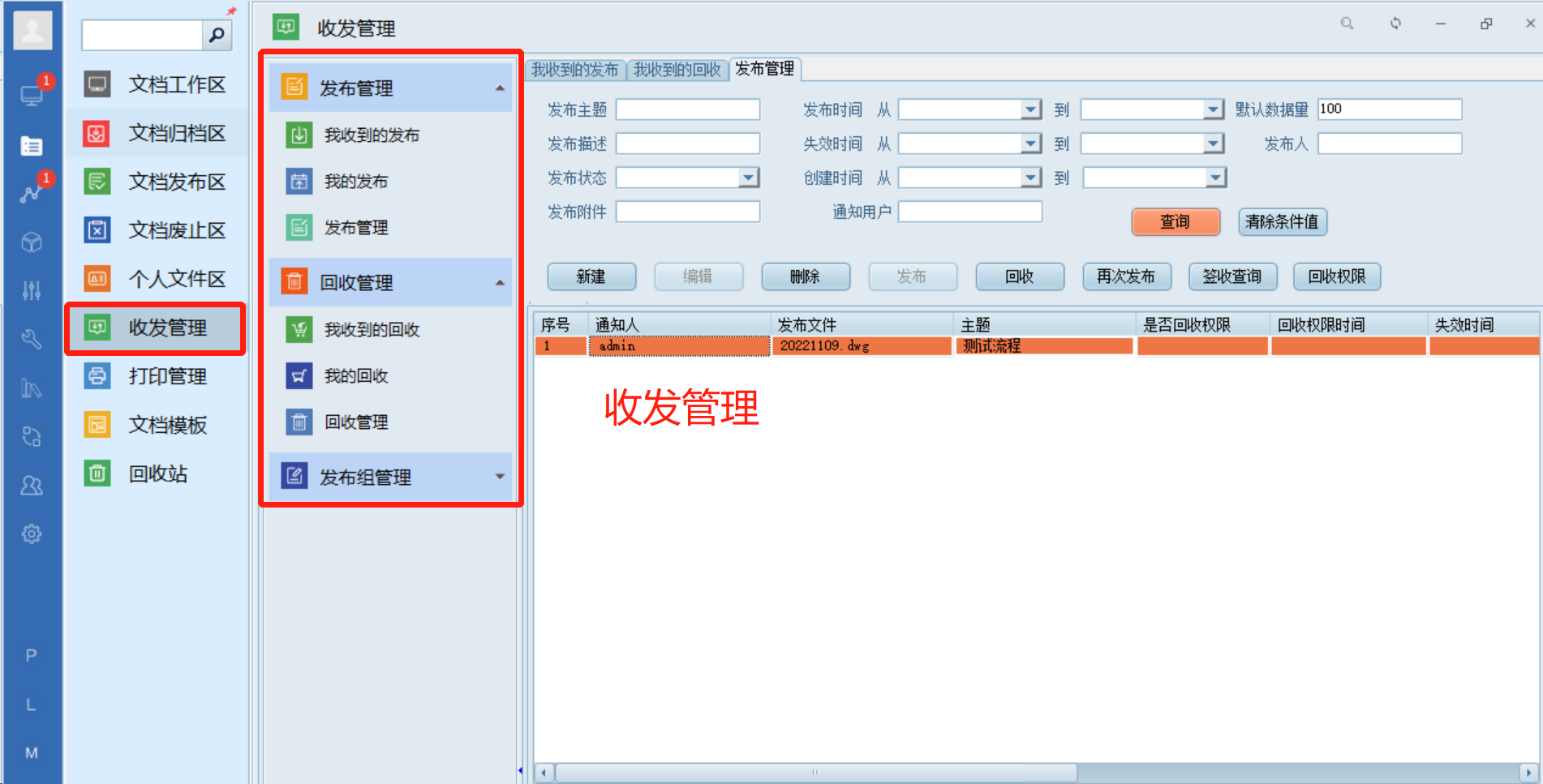Click the 清除条件值 button
Image resolution: width=1543 pixels, height=784 pixels.
click(1282, 222)
